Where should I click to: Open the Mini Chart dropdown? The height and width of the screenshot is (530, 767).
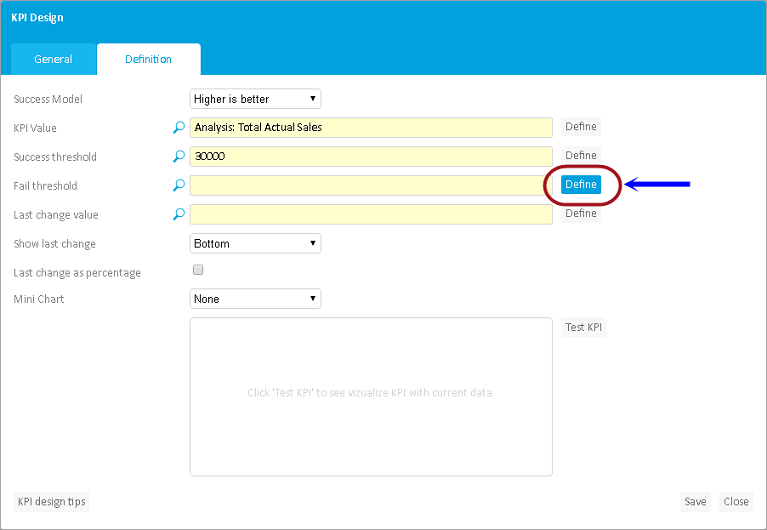coord(255,298)
